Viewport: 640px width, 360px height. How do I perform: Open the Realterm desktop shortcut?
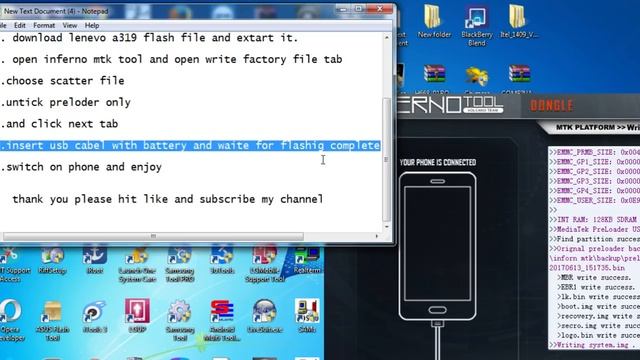[x=307, y=260]
